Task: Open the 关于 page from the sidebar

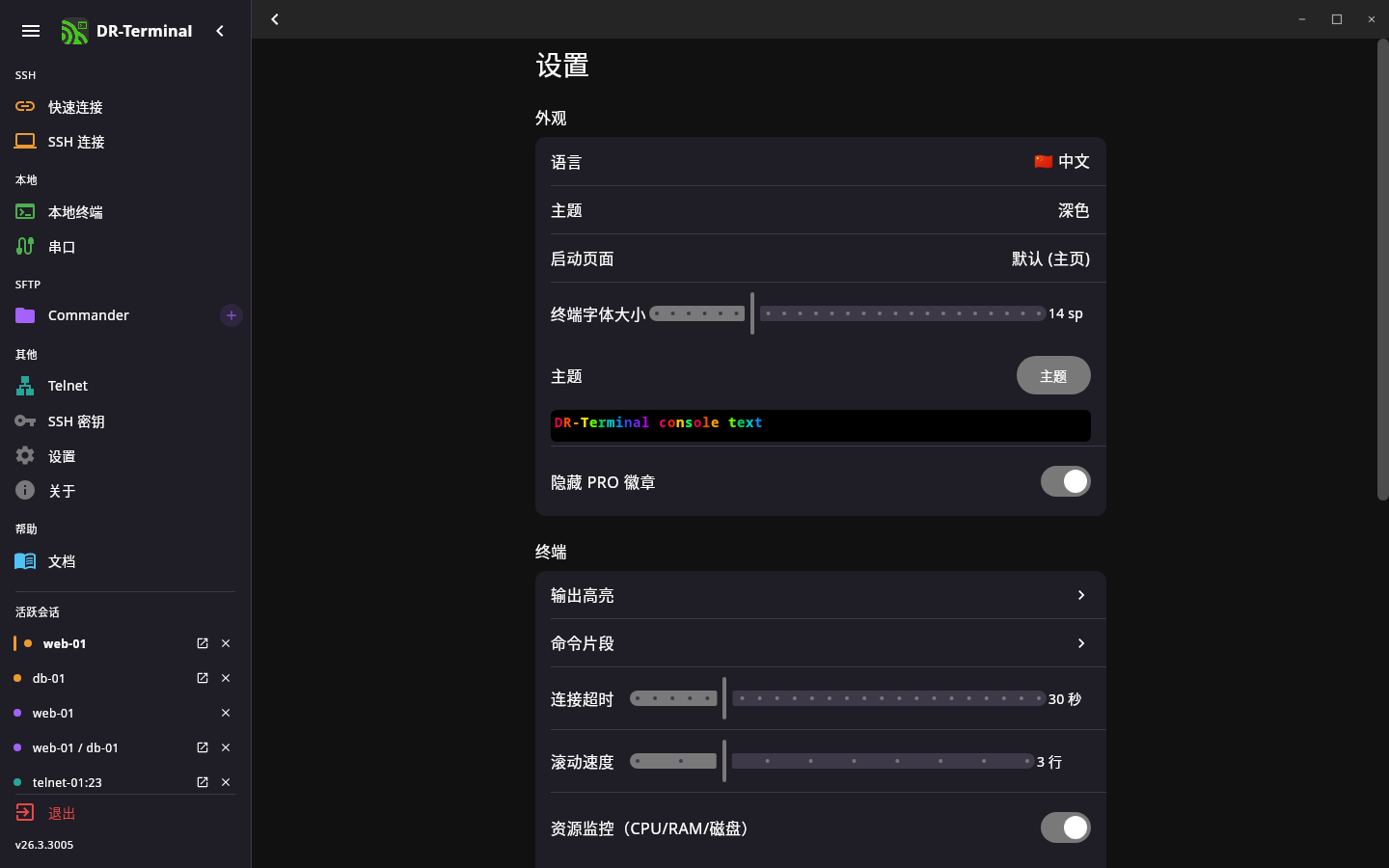Action: click(125, 491)
